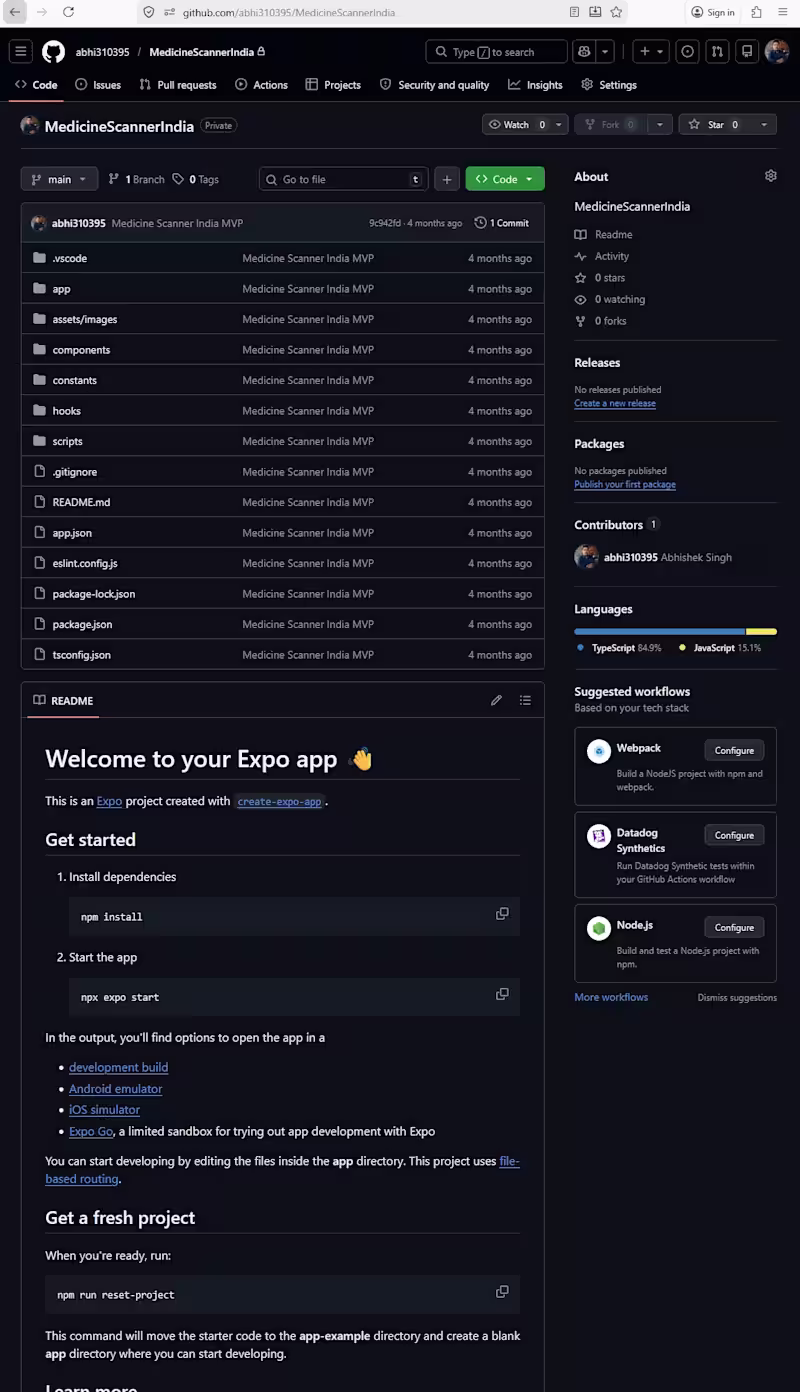800x1392 pixels.
Task: Expand the main branch dropdown
Action: coord(59,179)
